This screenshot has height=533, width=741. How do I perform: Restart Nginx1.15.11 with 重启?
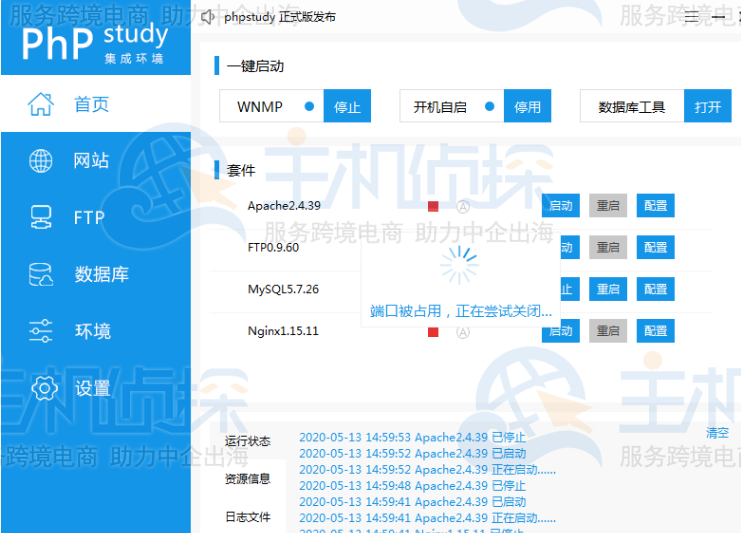tap(608, 330)
